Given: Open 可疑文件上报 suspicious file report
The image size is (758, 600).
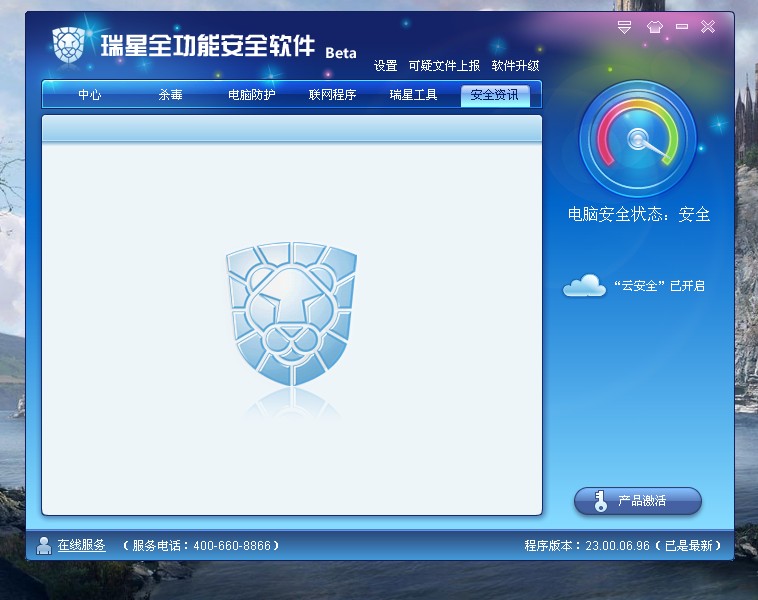Looking at the screenshot, I should click(x=444, y=66).
